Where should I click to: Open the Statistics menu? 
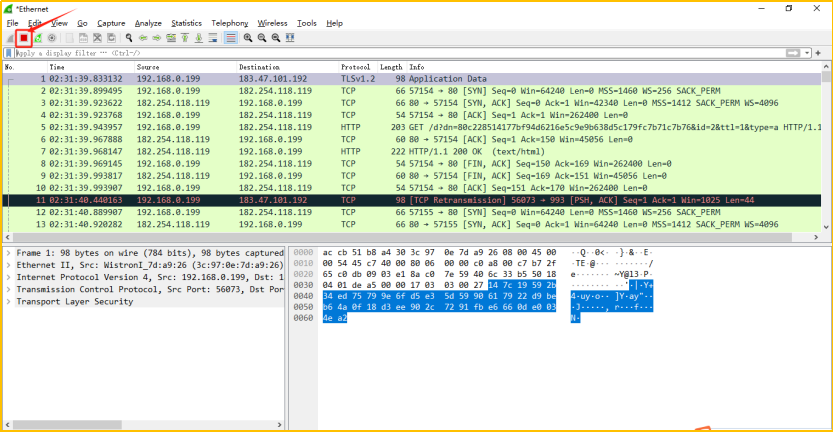pyautogui.click(x=186, y=22)
